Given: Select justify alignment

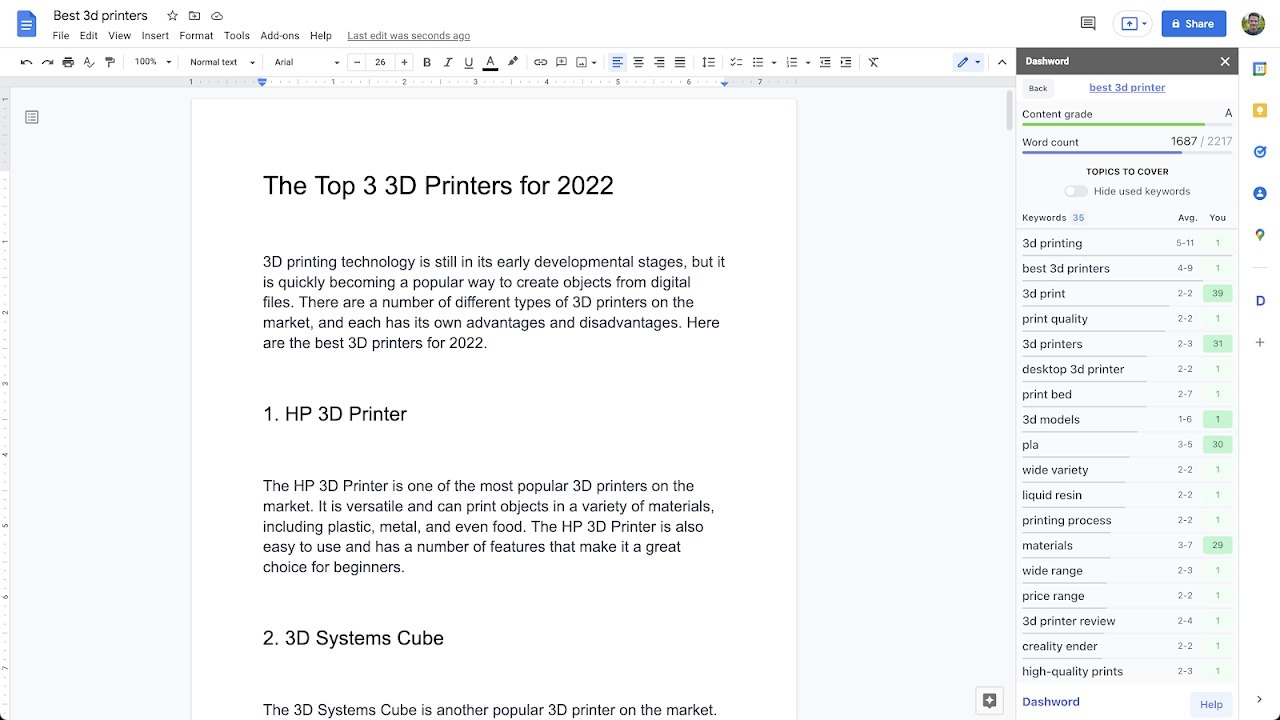Looking at the screenshot, I should 680,62.
